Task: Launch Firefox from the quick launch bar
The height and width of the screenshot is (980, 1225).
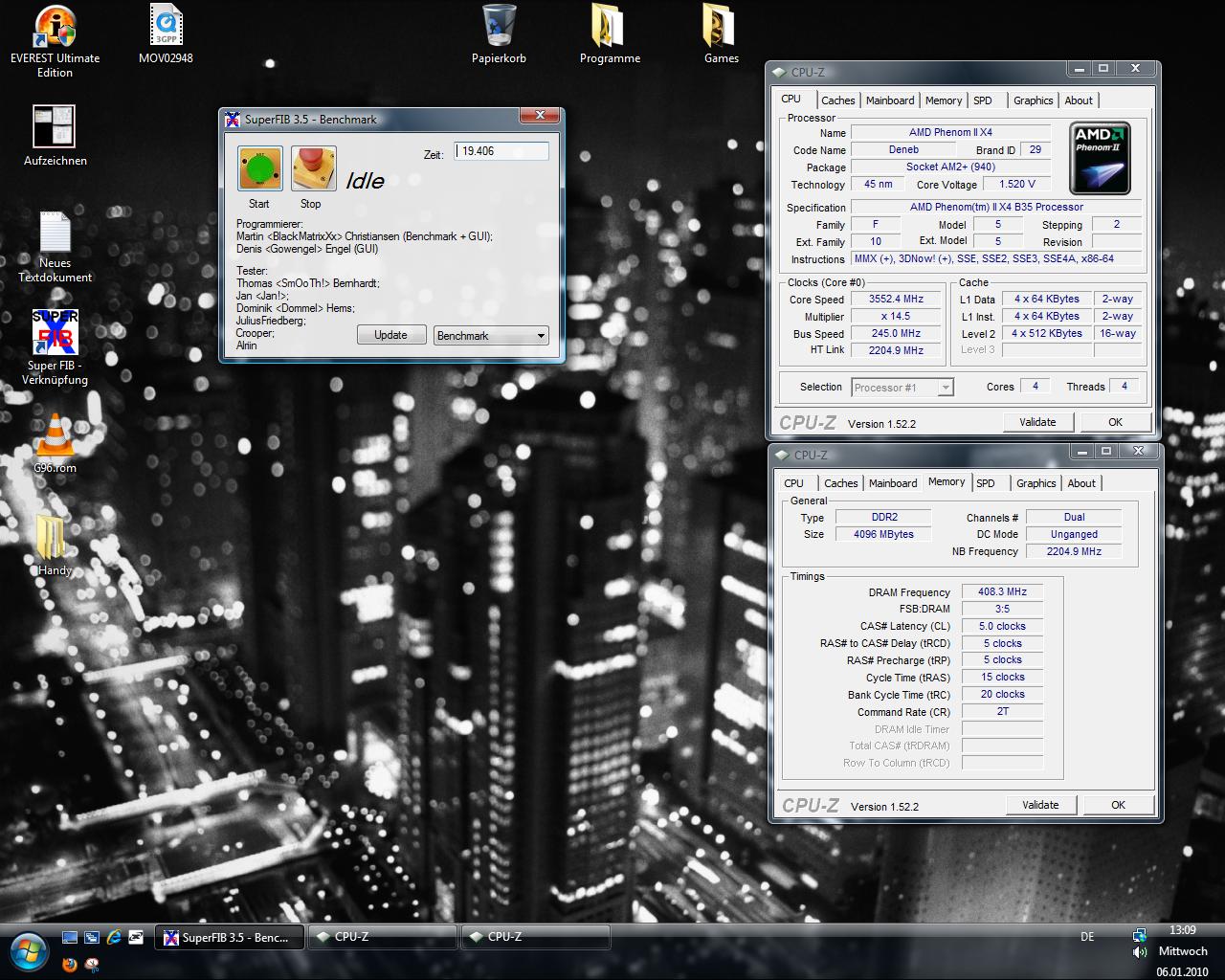Action: (x=70, y=964)
